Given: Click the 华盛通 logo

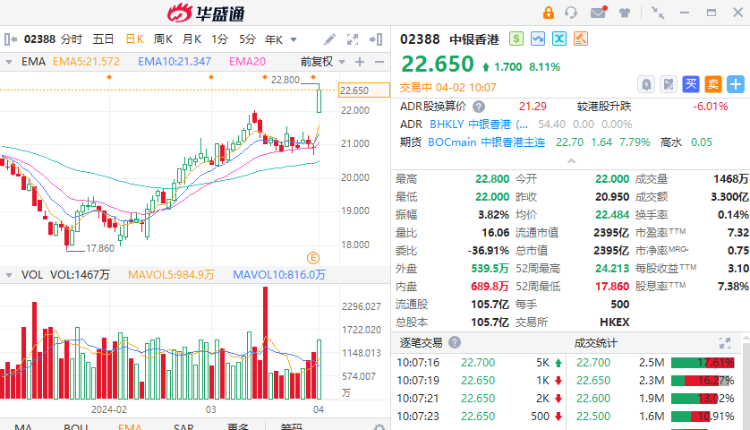Looking at the screenshot, I should point(206,13).
